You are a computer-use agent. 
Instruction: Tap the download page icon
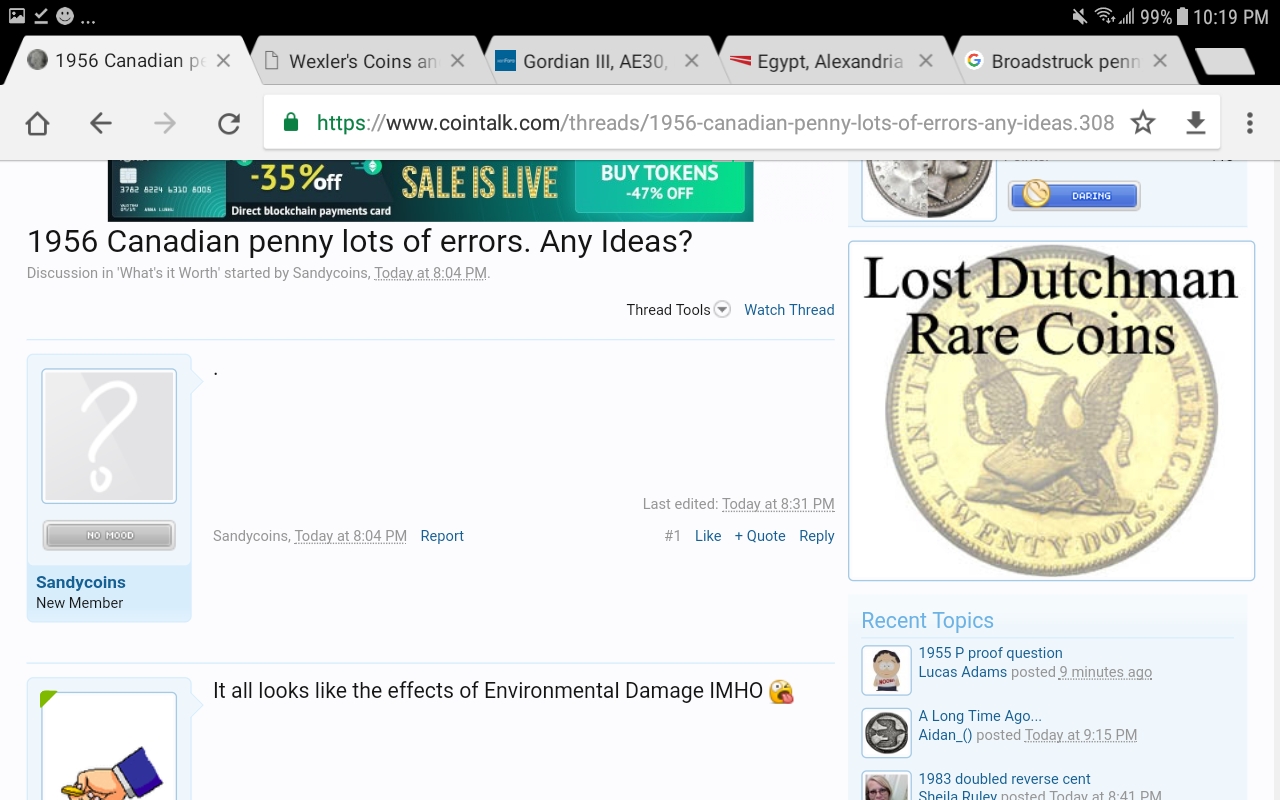tap(1195, 123)
